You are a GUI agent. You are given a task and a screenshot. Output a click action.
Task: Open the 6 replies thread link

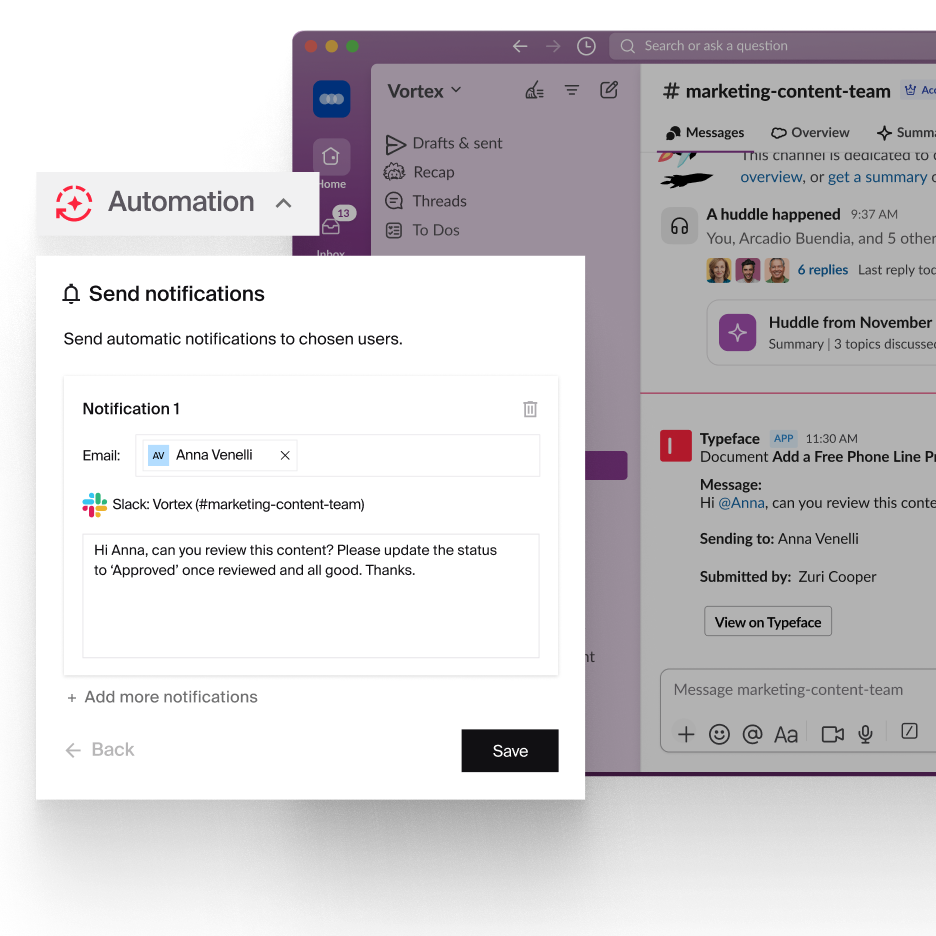823,270
